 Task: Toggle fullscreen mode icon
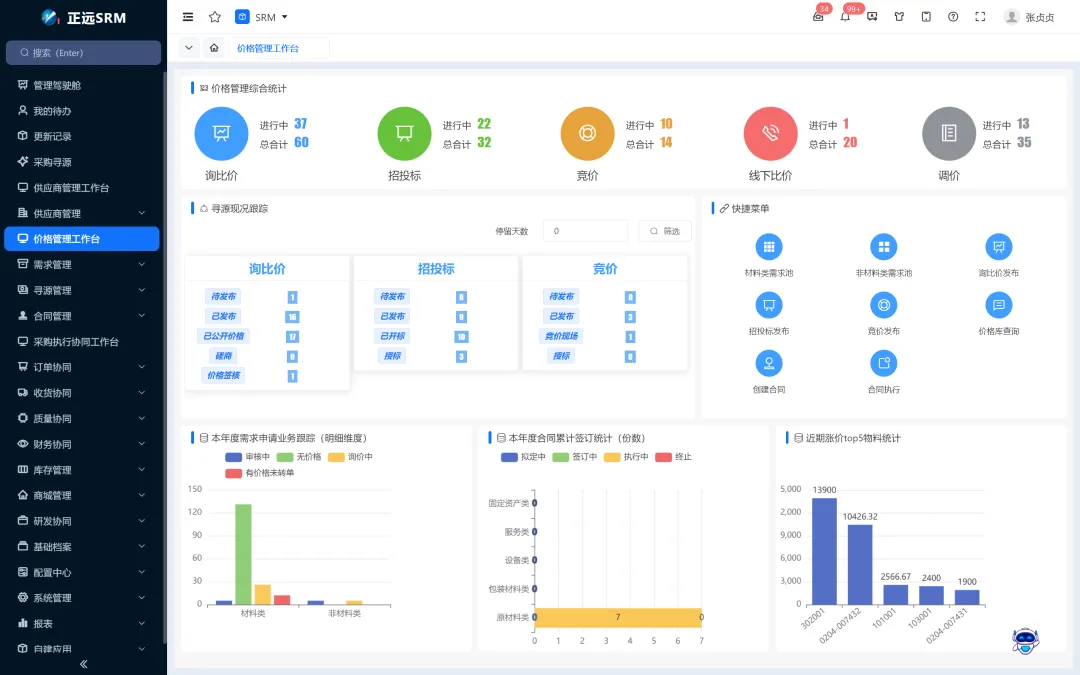pos(980,17)
